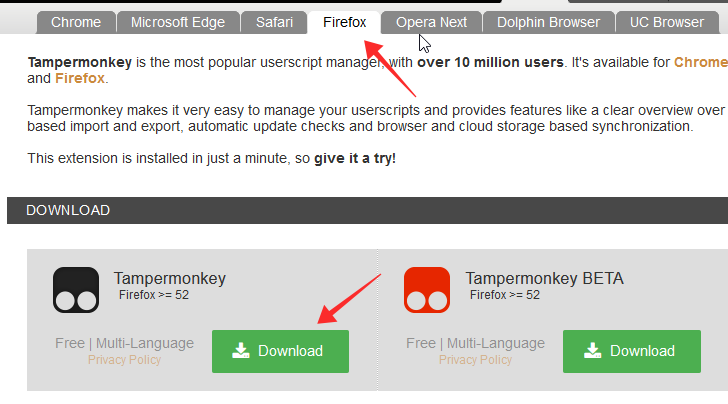The image size is (728, 404).
Task: Open Privacy Policy under Tampermonkey BETA
Action: coord(475,360)
